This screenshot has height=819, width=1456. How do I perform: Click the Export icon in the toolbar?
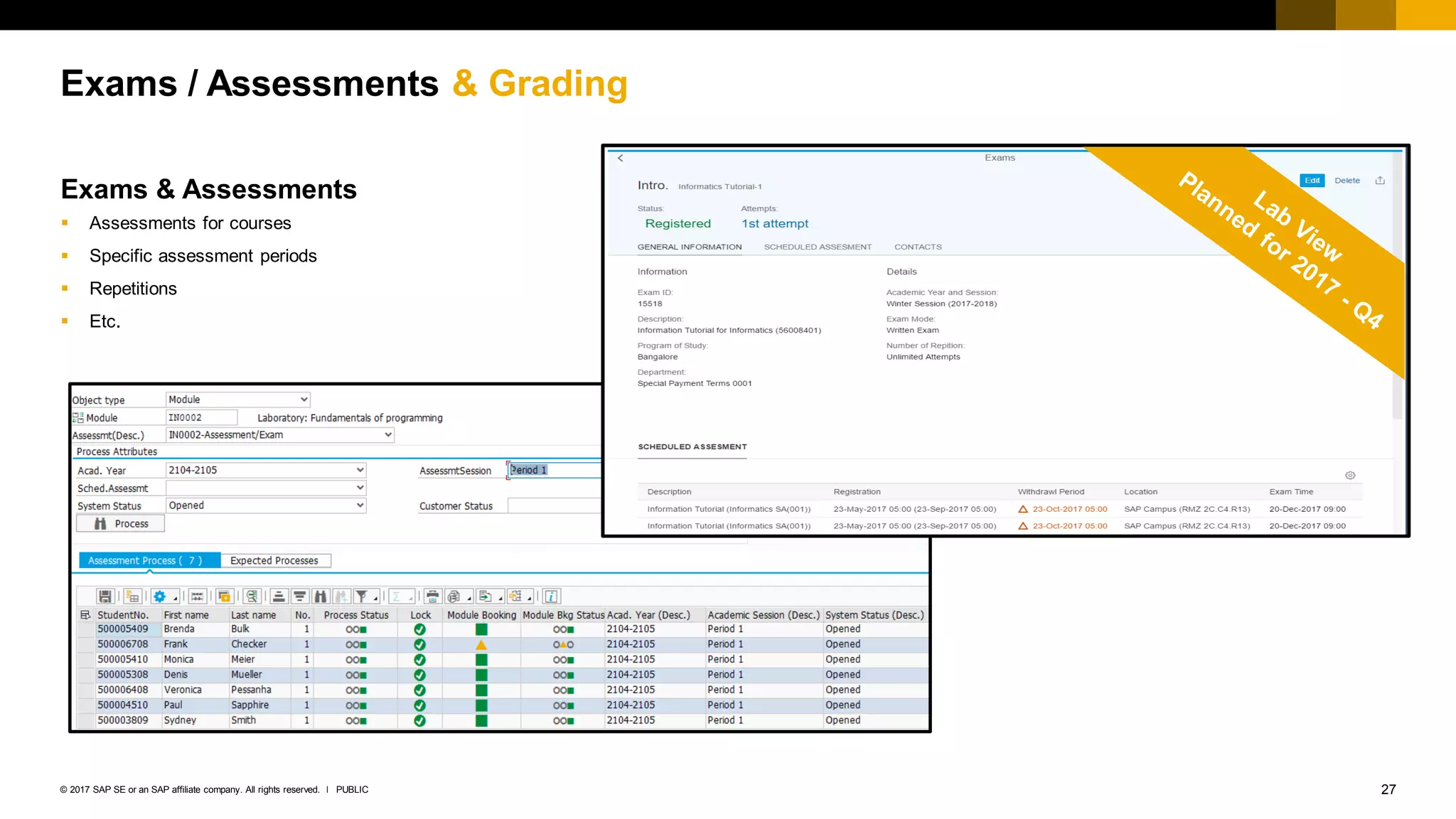[x=486, y=596]
